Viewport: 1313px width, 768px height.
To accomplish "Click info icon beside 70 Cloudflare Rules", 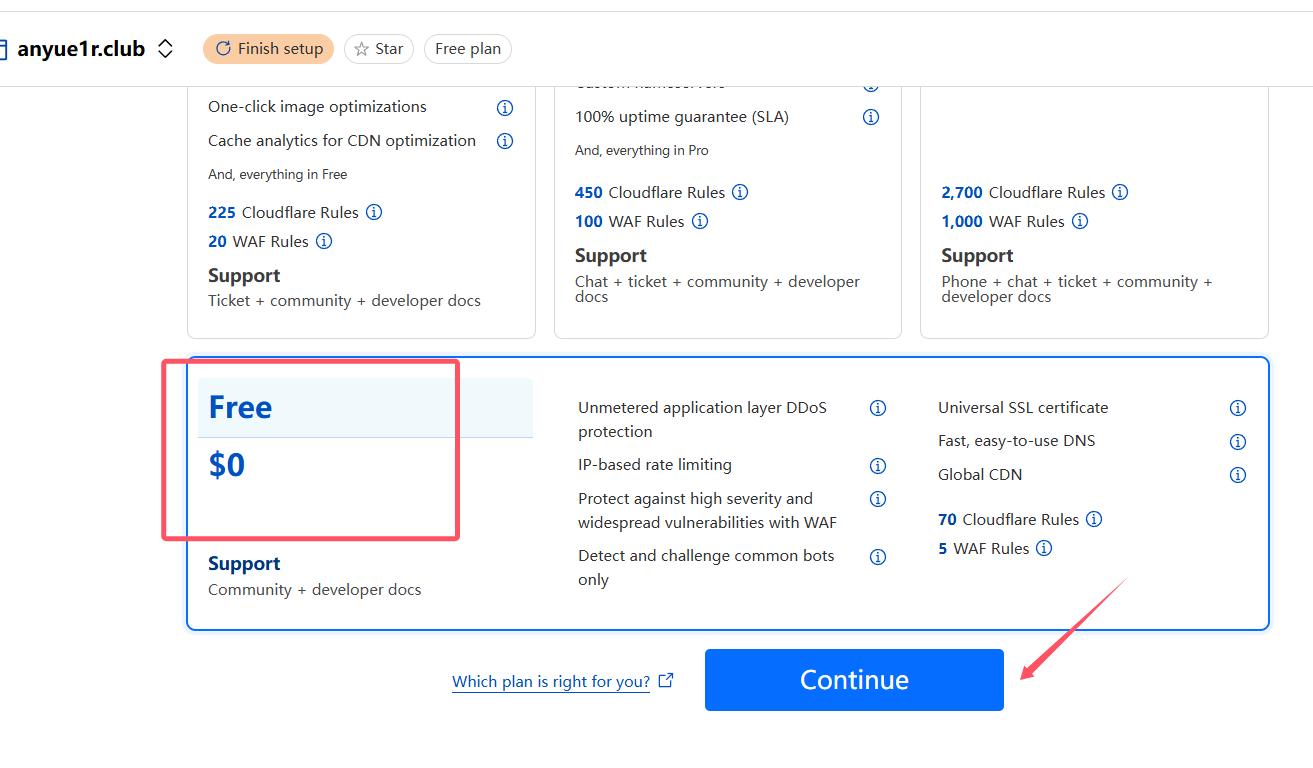I will (1094, 519).
